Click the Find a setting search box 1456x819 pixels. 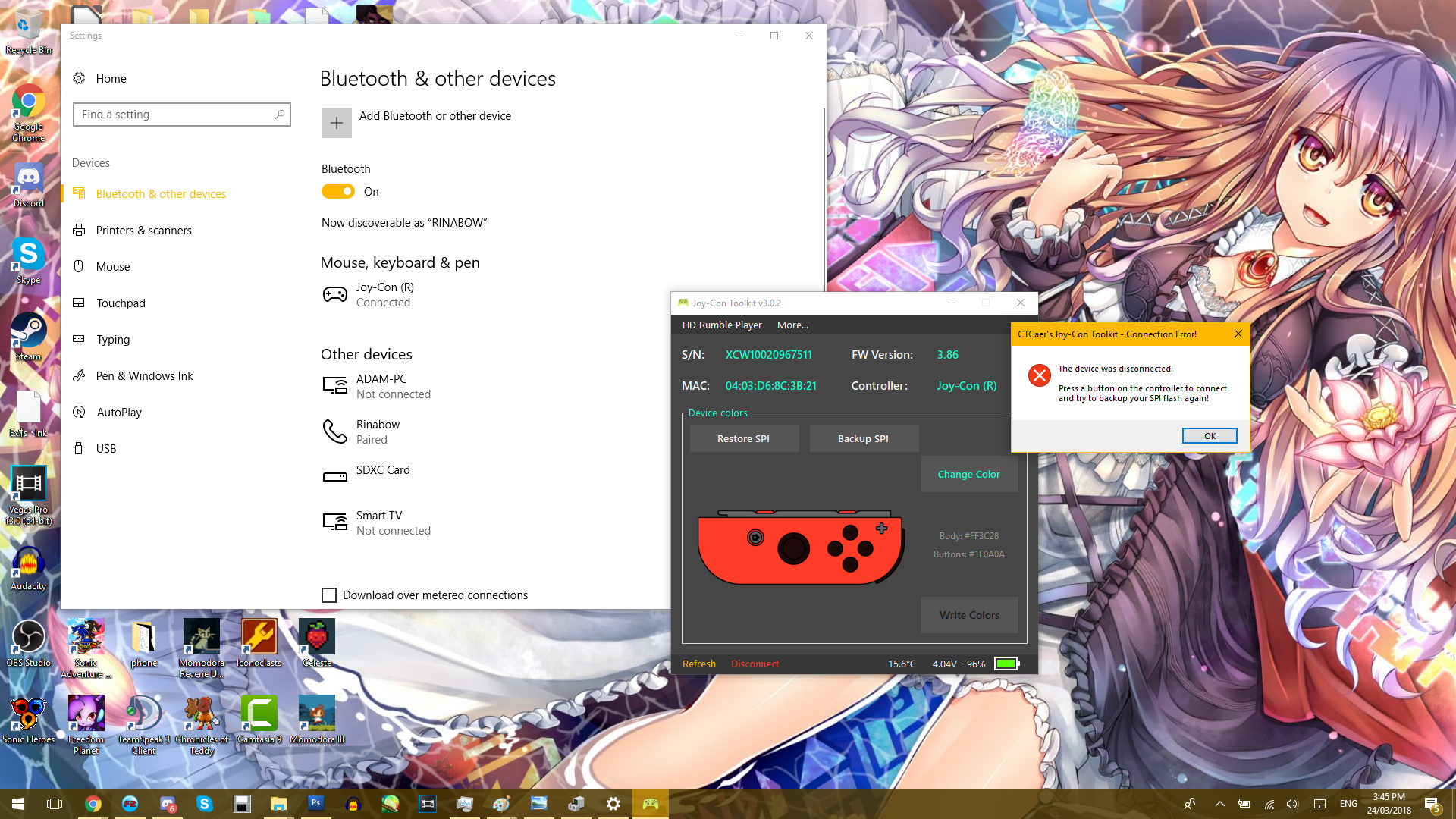point(182,115)
